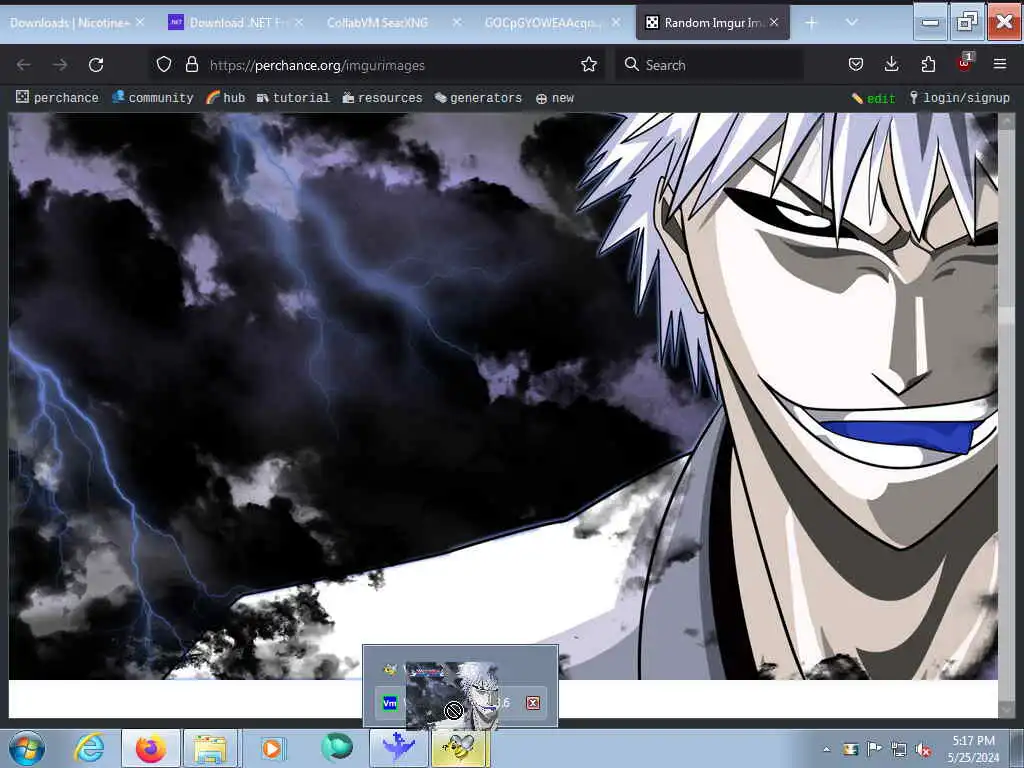Image resolution: width=1024 pixels, height=768 pixels.
Task: Select the Vm window preview entry
Action: [x=461, y=703]
